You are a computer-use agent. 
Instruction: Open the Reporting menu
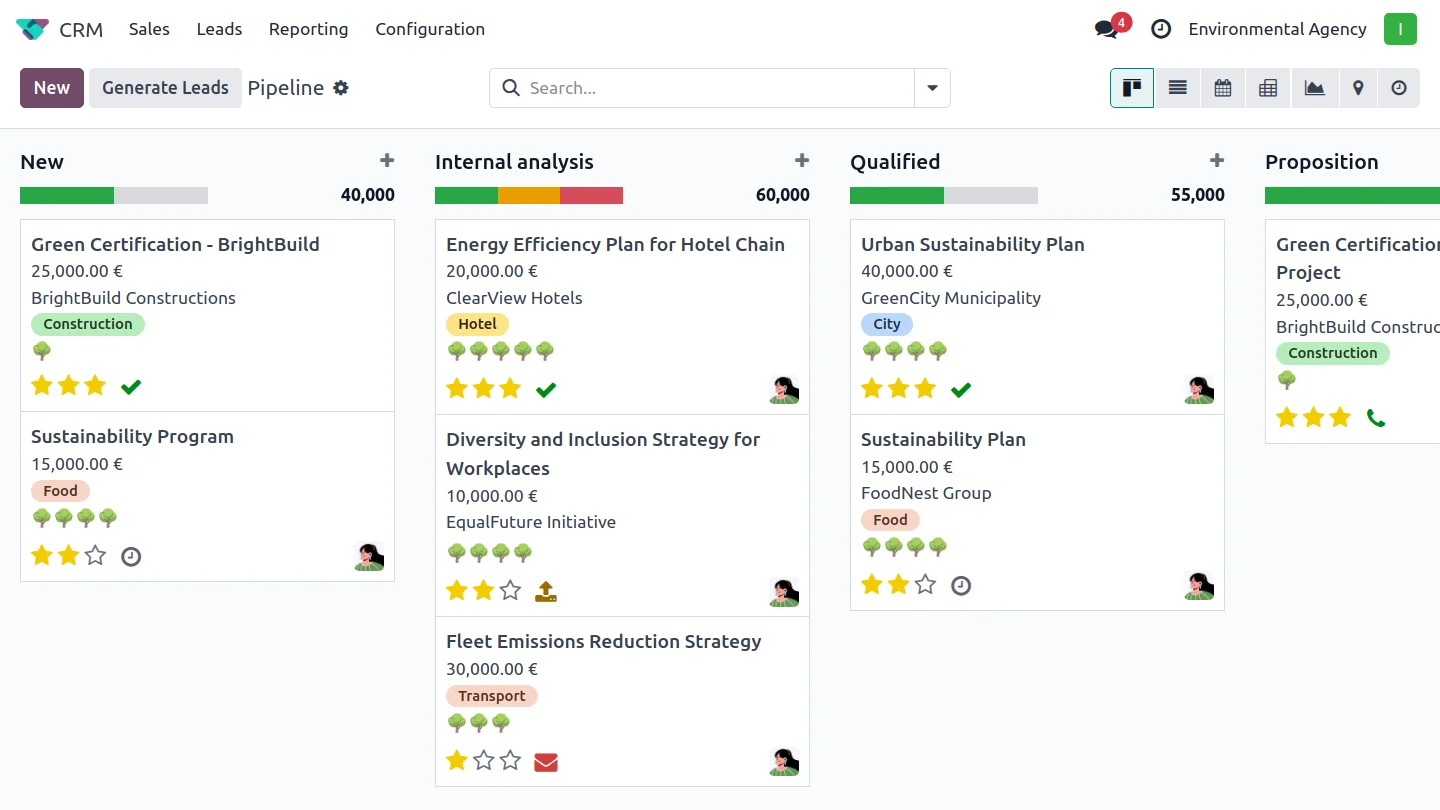click(308, 29)
